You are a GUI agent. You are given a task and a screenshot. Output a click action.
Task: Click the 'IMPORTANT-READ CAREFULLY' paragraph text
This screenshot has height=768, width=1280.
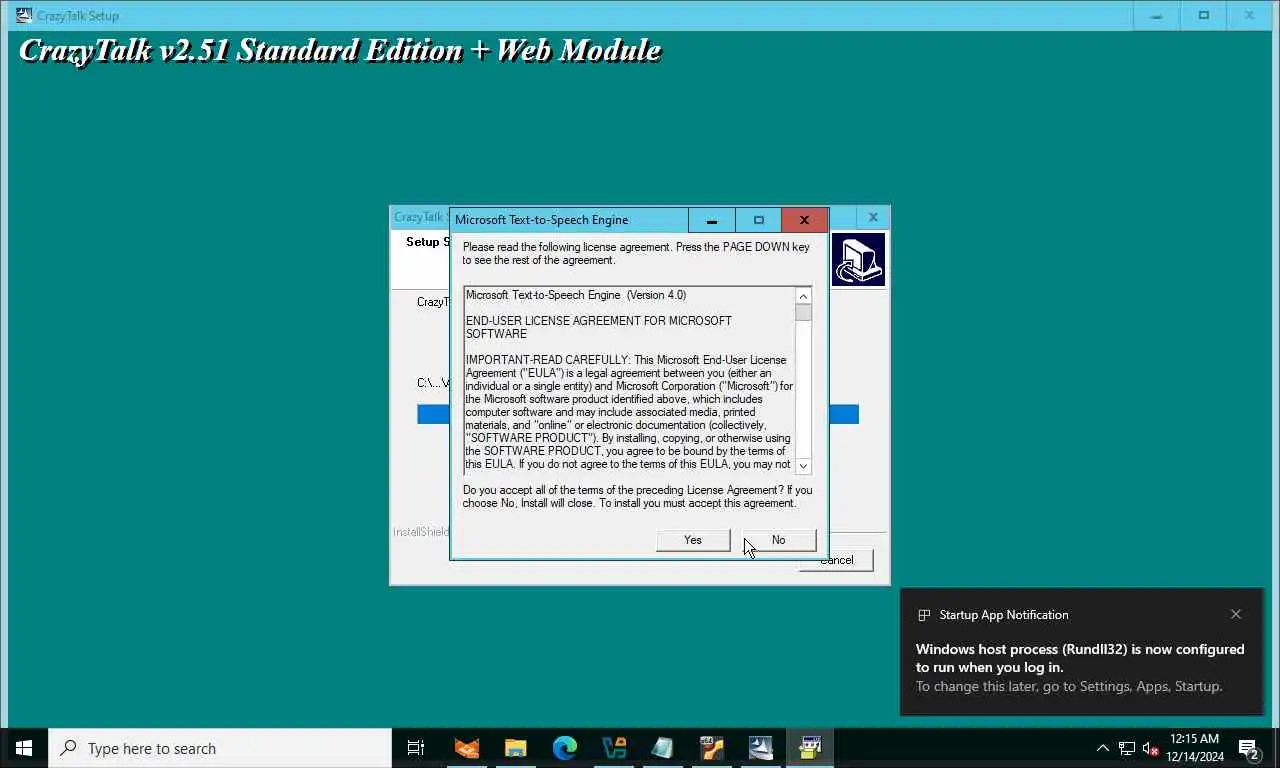coord(629,412)
